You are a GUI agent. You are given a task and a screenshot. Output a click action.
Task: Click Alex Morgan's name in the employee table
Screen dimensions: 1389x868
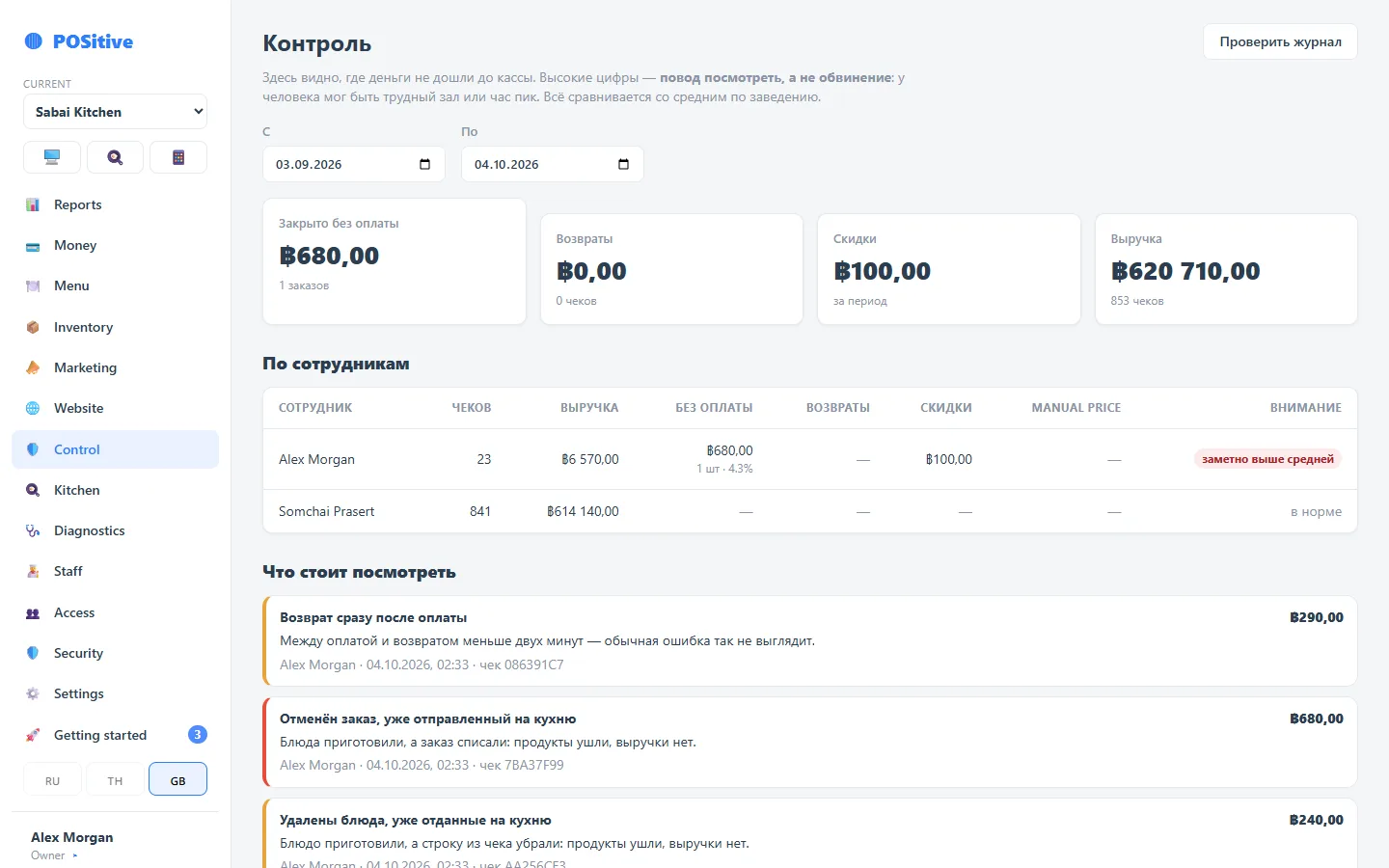316,459
